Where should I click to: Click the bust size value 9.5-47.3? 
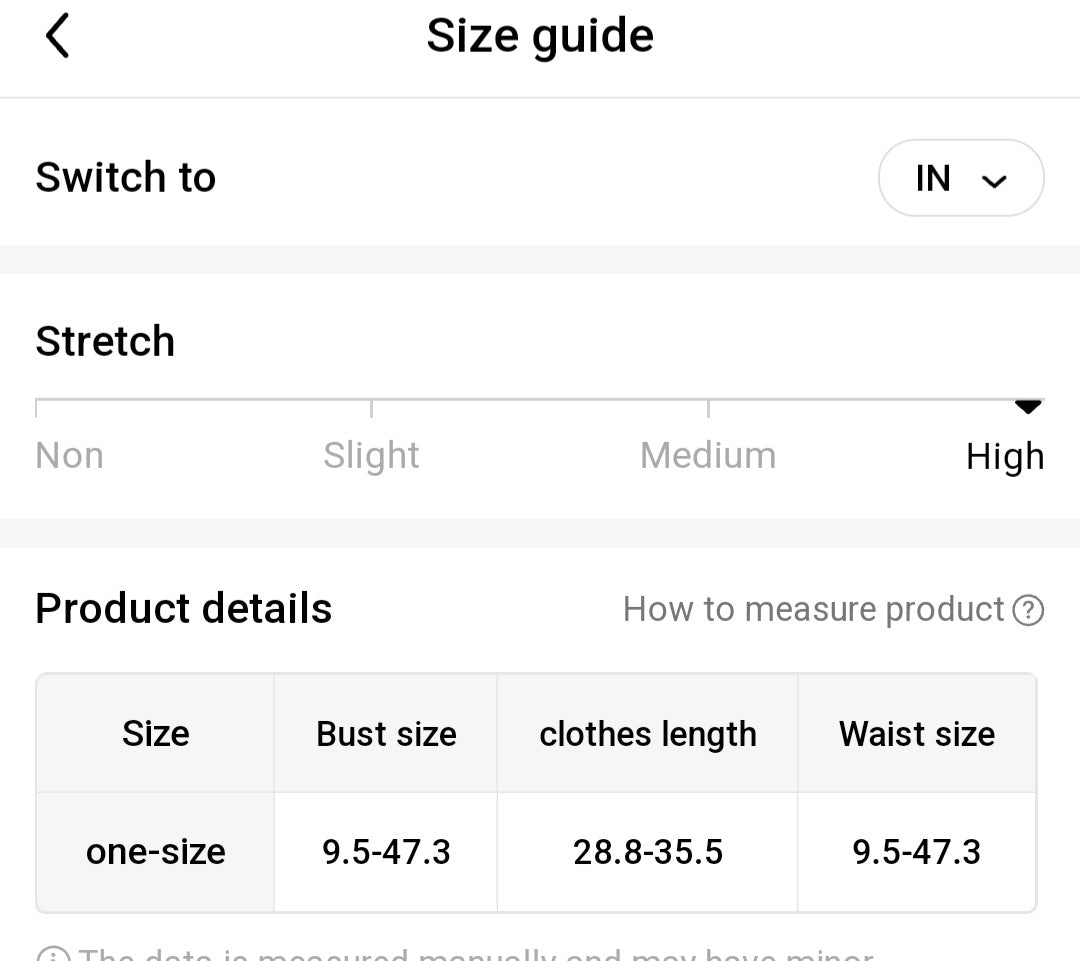pyautogui.click(x=386, y=852)
